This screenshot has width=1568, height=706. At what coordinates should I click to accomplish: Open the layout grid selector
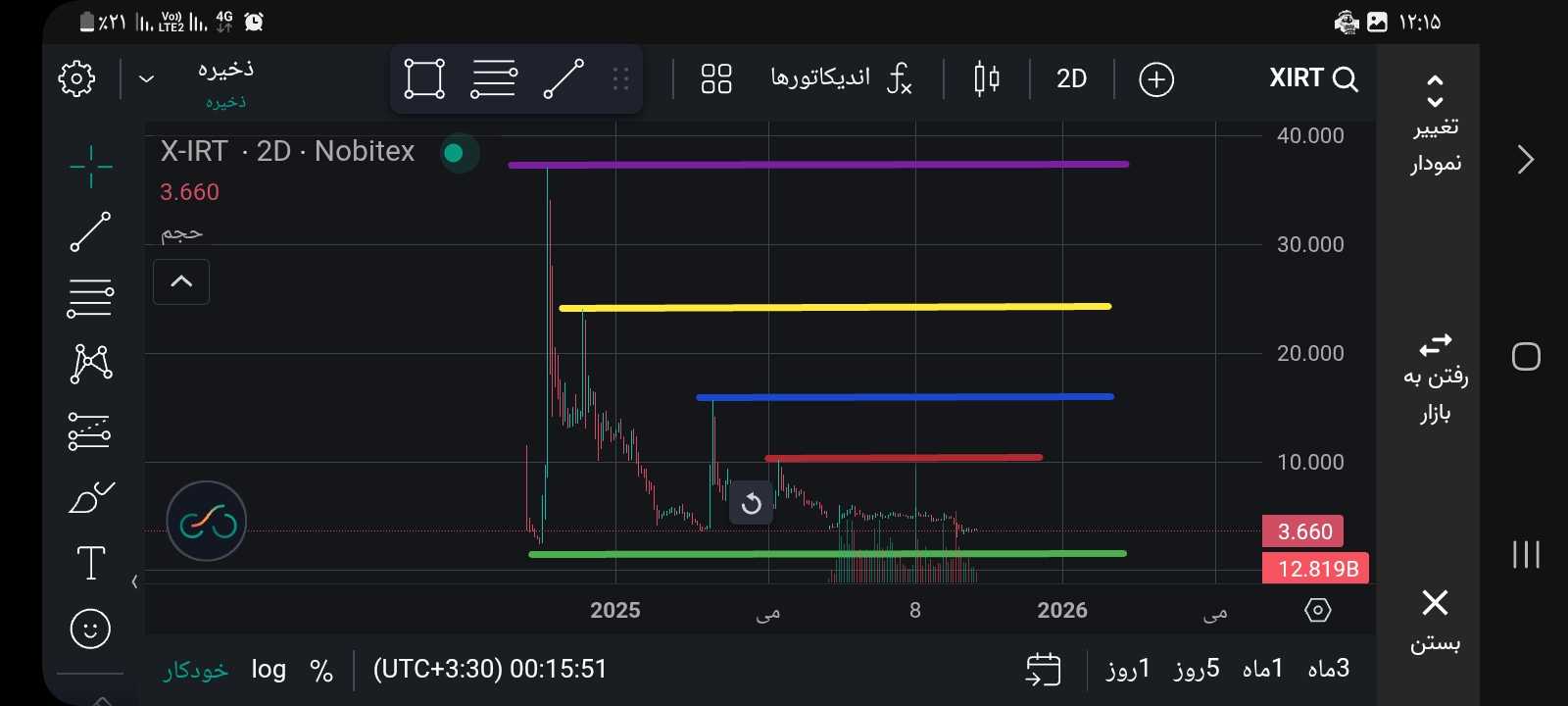(716, 78)
